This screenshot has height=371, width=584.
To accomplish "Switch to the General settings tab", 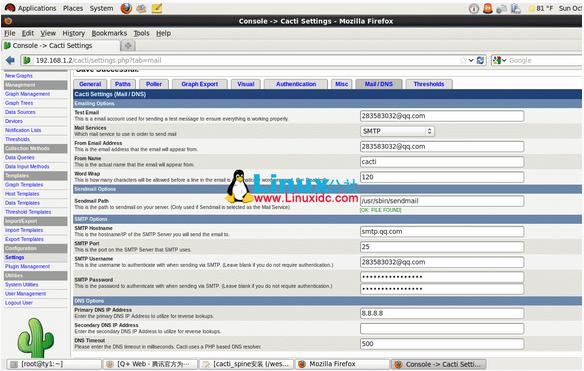I will [x=90, y=84].
